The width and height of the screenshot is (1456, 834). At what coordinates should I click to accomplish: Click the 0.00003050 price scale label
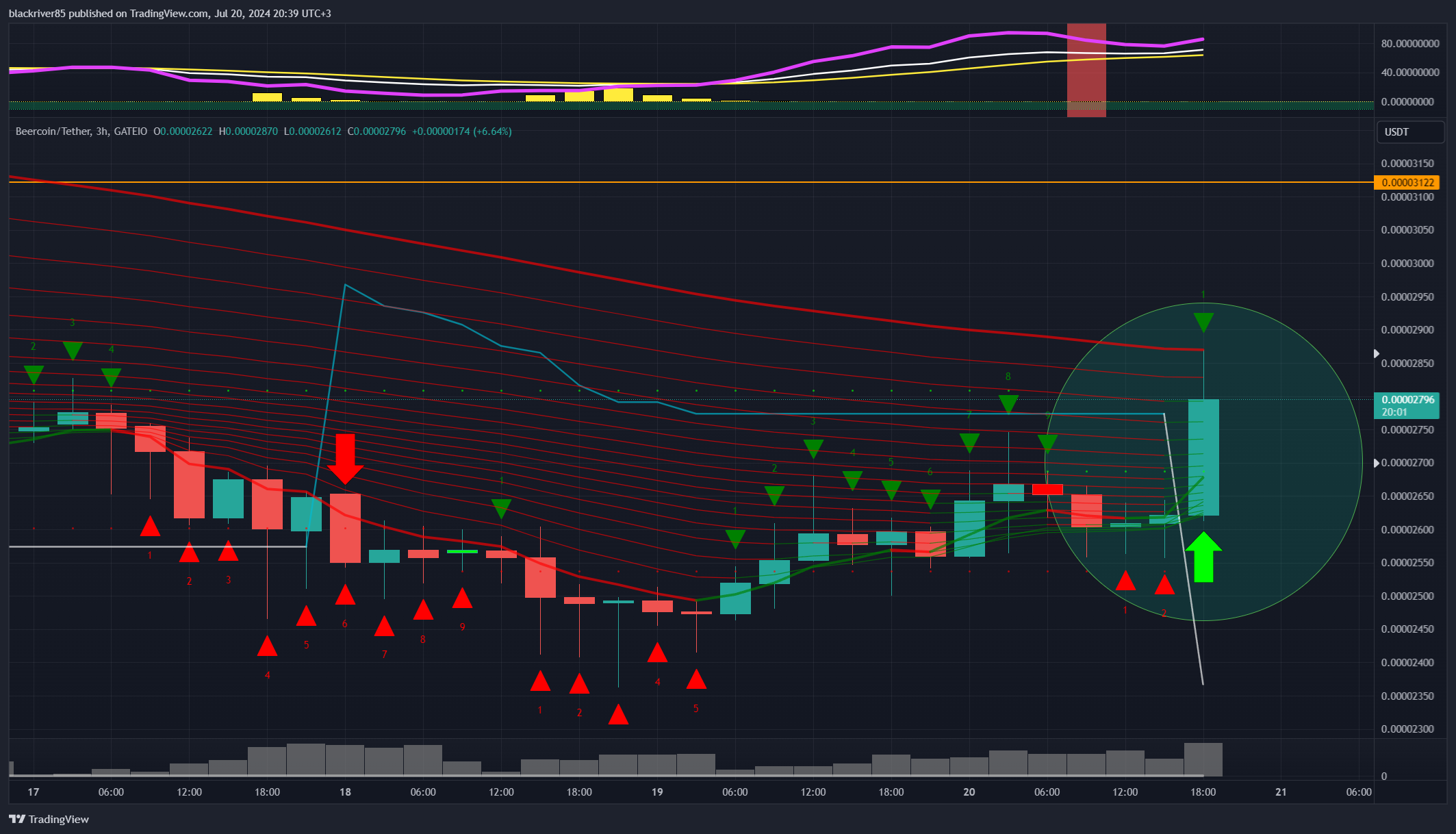(x=1407, y=230)
